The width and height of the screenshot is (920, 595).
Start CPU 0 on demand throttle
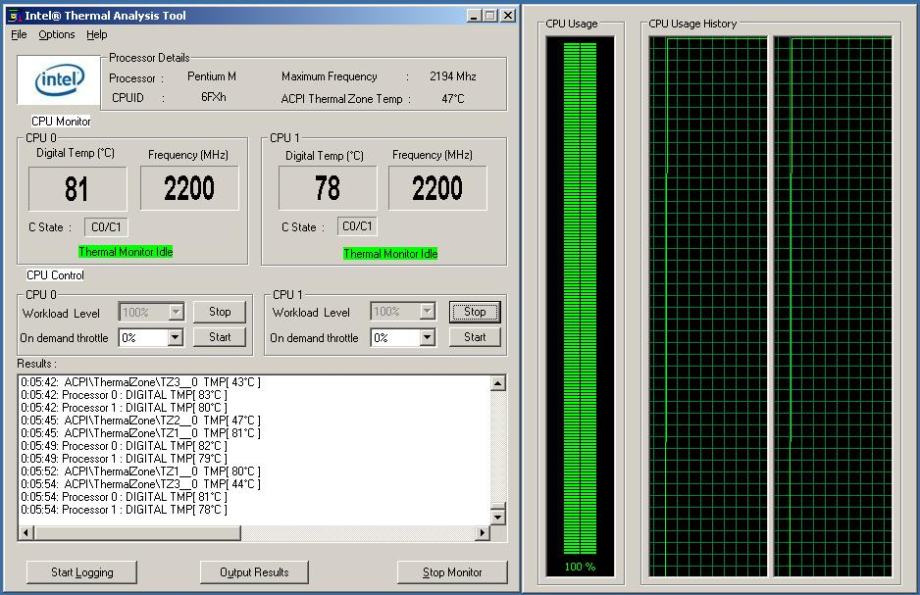pyautogui.click(x=219, y=337)
